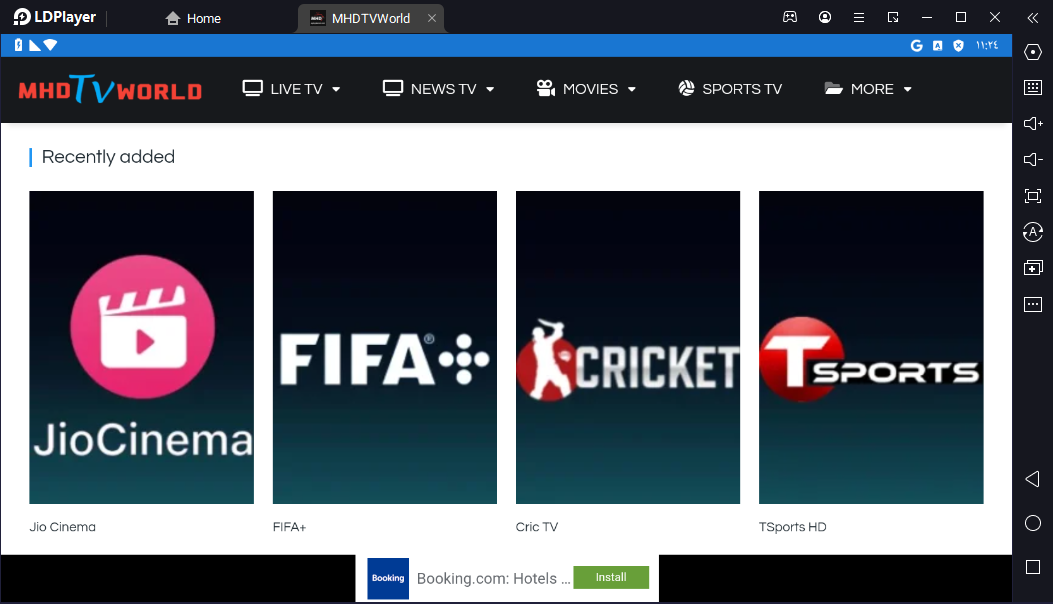Click the volume down icon
Image resolution: width=1053 pixels, height=604 pixels.
click(1033, 159)
